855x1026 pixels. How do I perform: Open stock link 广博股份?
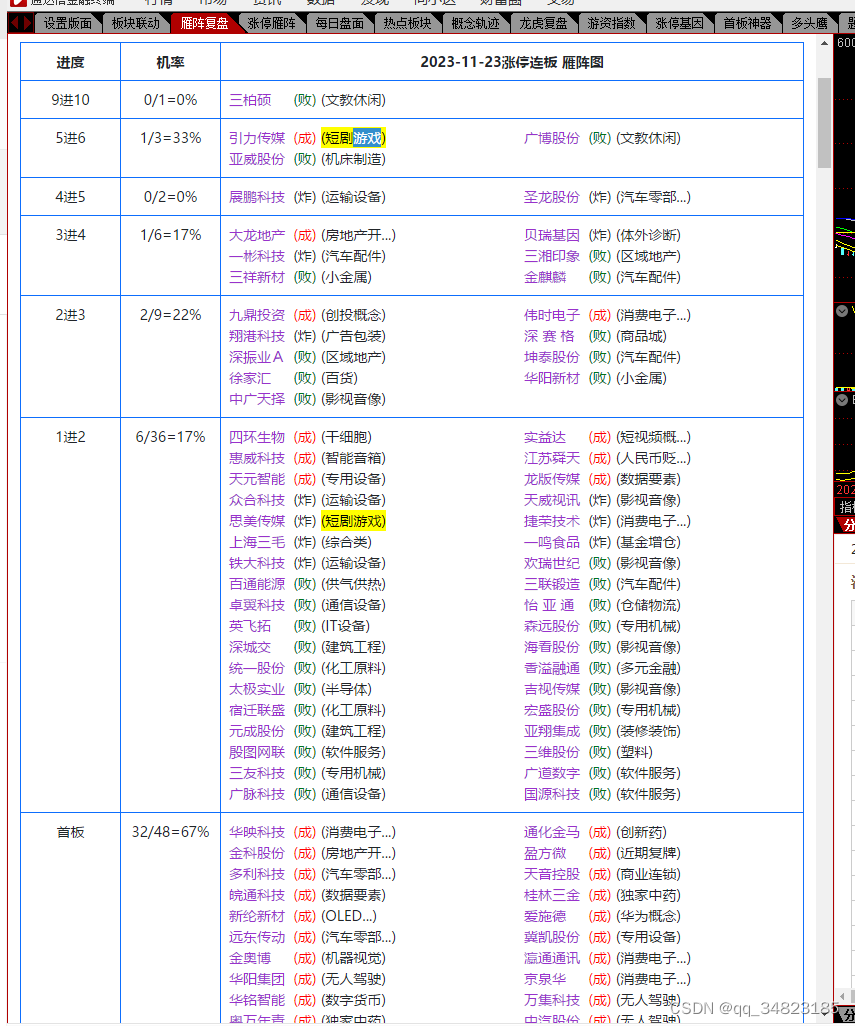[551, 138]
